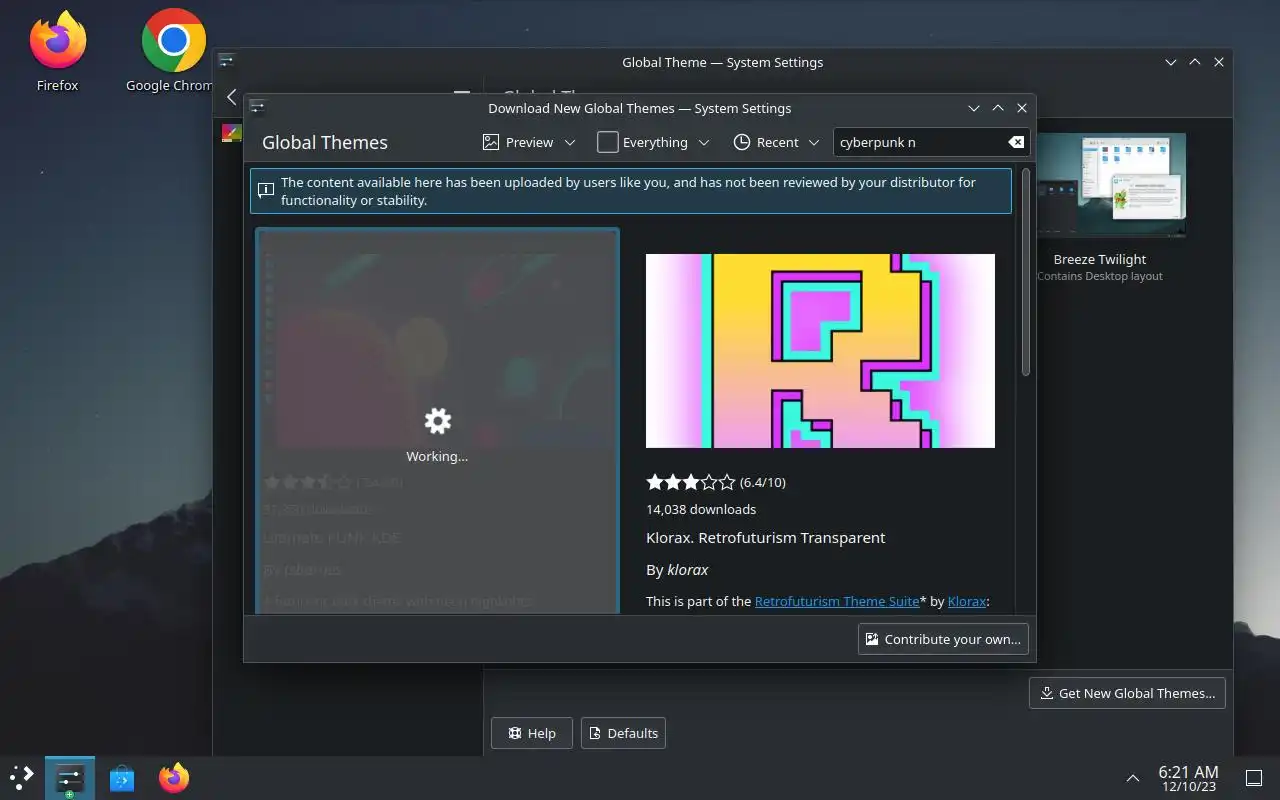Click the dialog's vertical scrollbar

pos(1025,272)
